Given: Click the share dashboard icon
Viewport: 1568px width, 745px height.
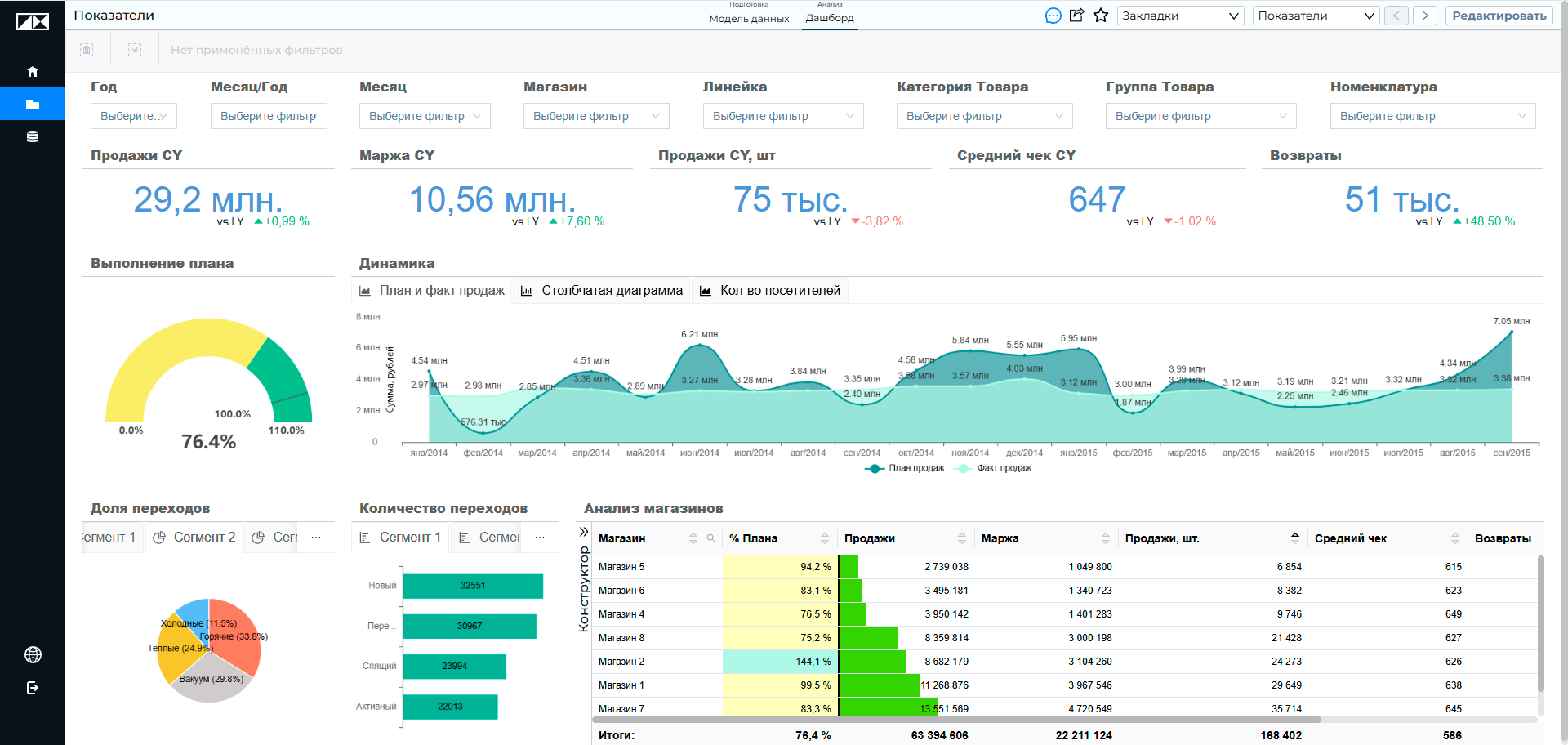Looking at the screenshot, I should (x=1076, y=16).
